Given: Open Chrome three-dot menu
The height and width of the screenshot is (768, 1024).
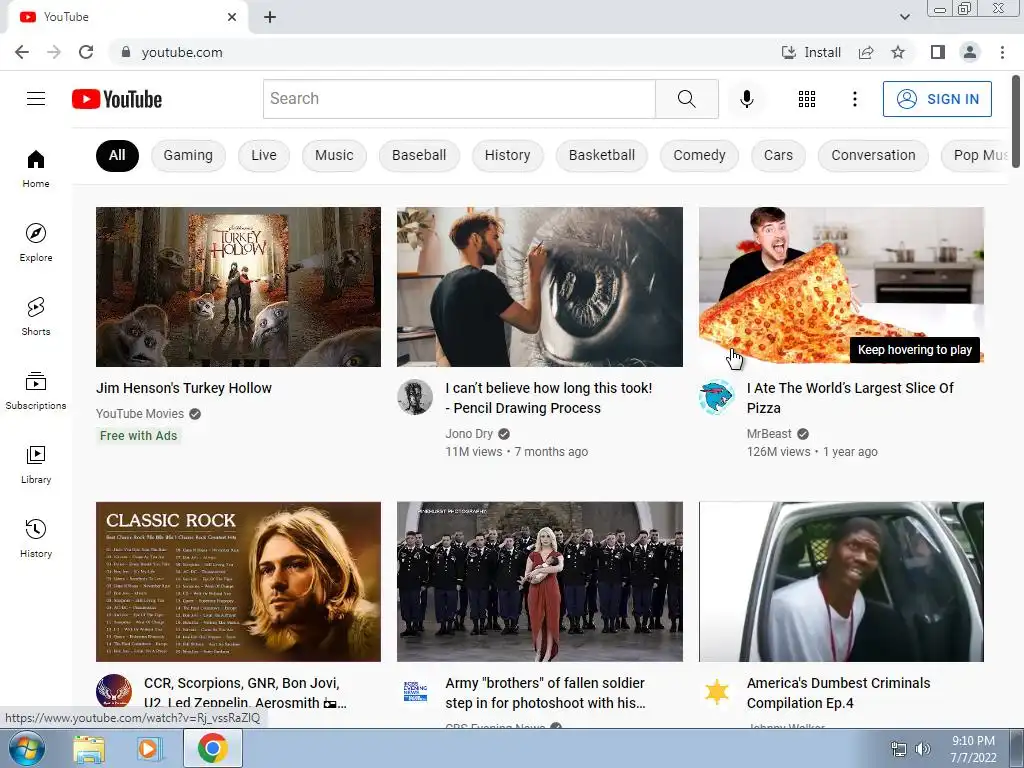Looking at the screenshot, I should [x=1002, y=52].
